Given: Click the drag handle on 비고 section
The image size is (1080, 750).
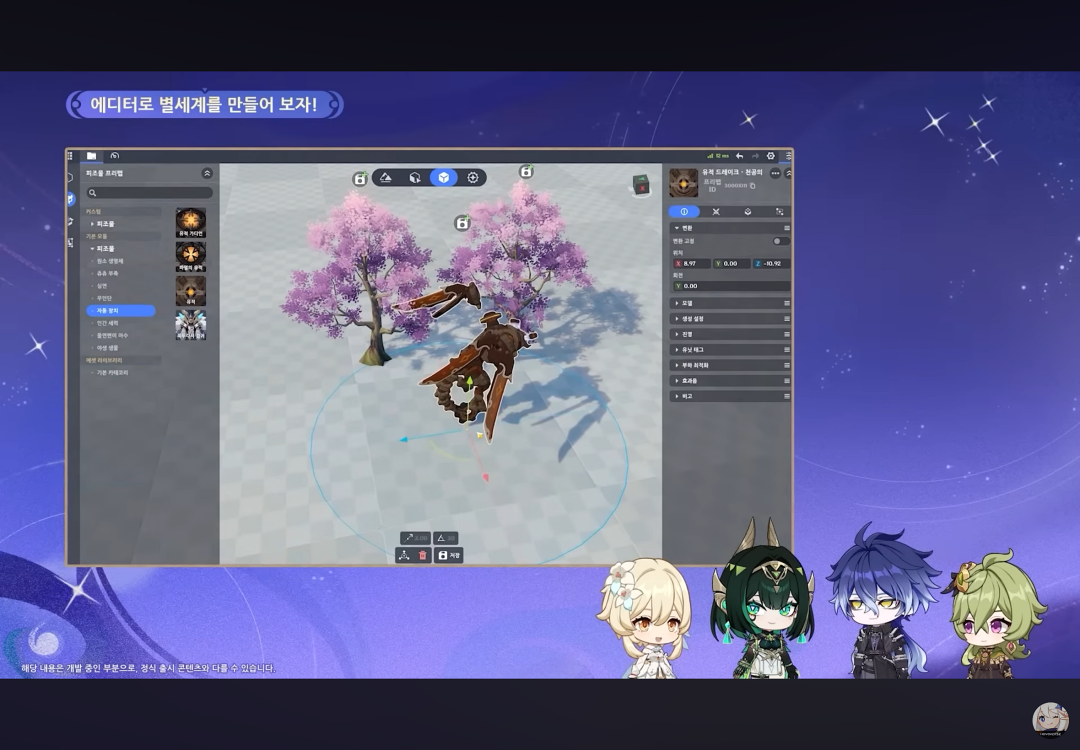Looking at the screenshot, I should point(787,396).
